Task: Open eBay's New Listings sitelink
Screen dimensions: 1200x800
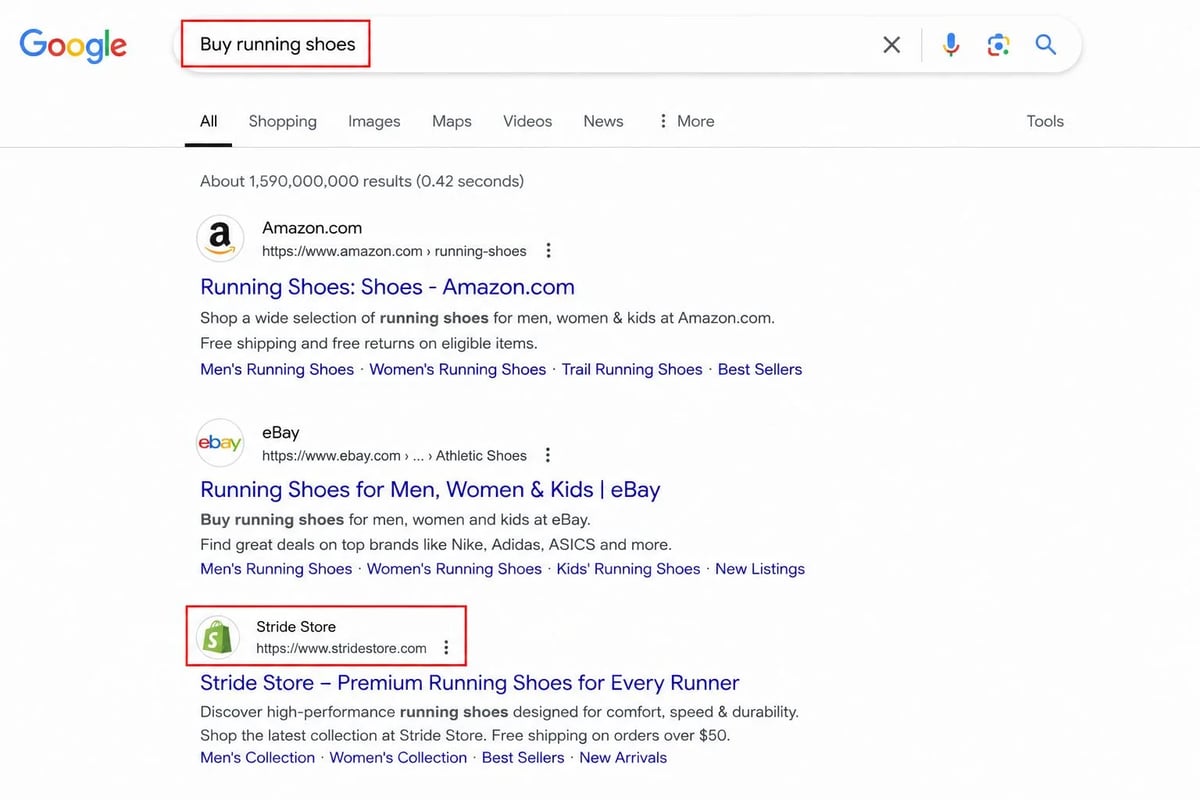Action: point(760,569)
